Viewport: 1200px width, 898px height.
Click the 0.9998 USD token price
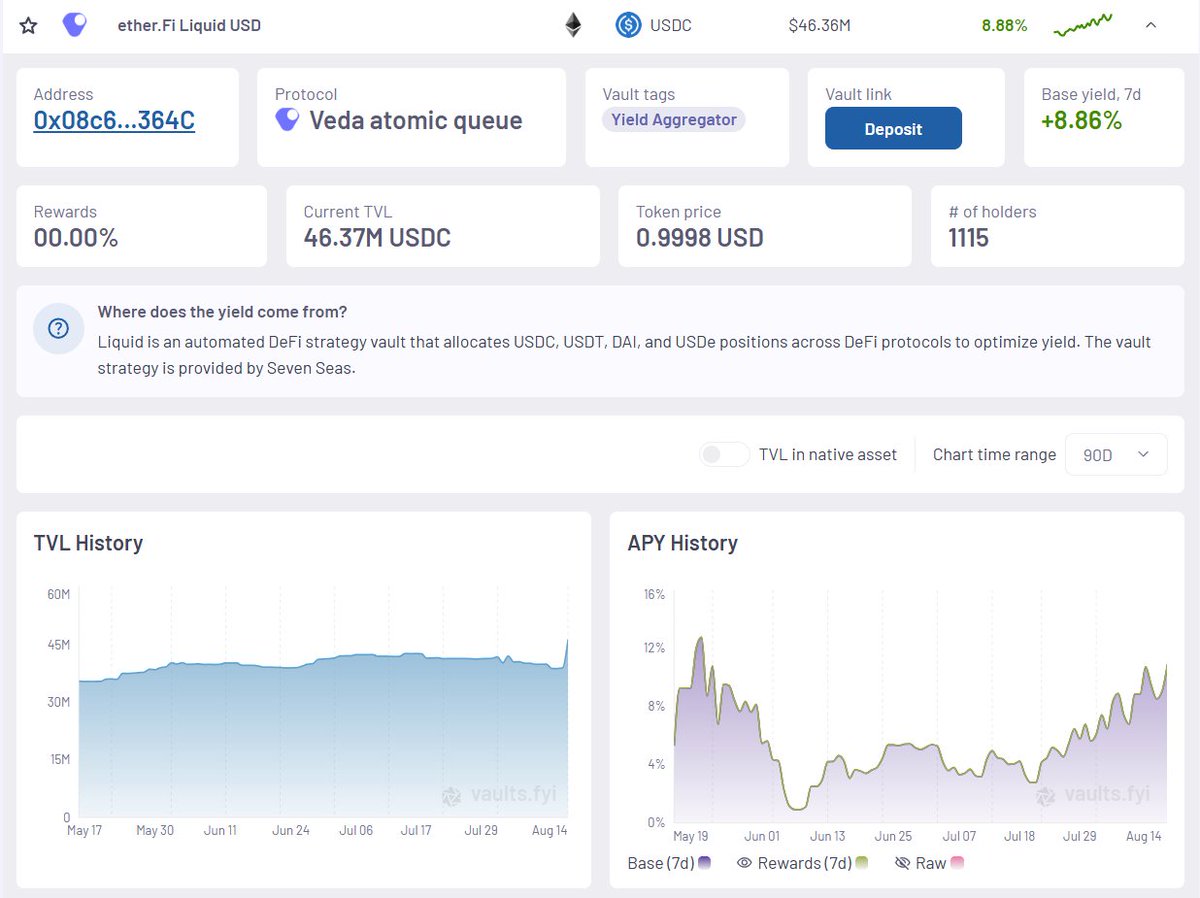[700, 238]
